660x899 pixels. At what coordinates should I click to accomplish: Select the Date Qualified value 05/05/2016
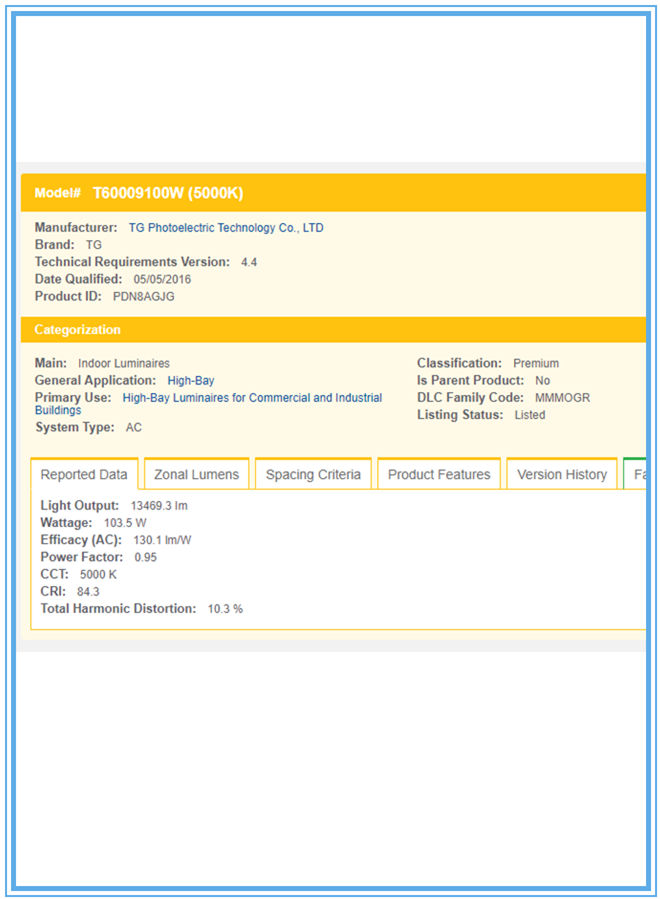coord(162,279)
